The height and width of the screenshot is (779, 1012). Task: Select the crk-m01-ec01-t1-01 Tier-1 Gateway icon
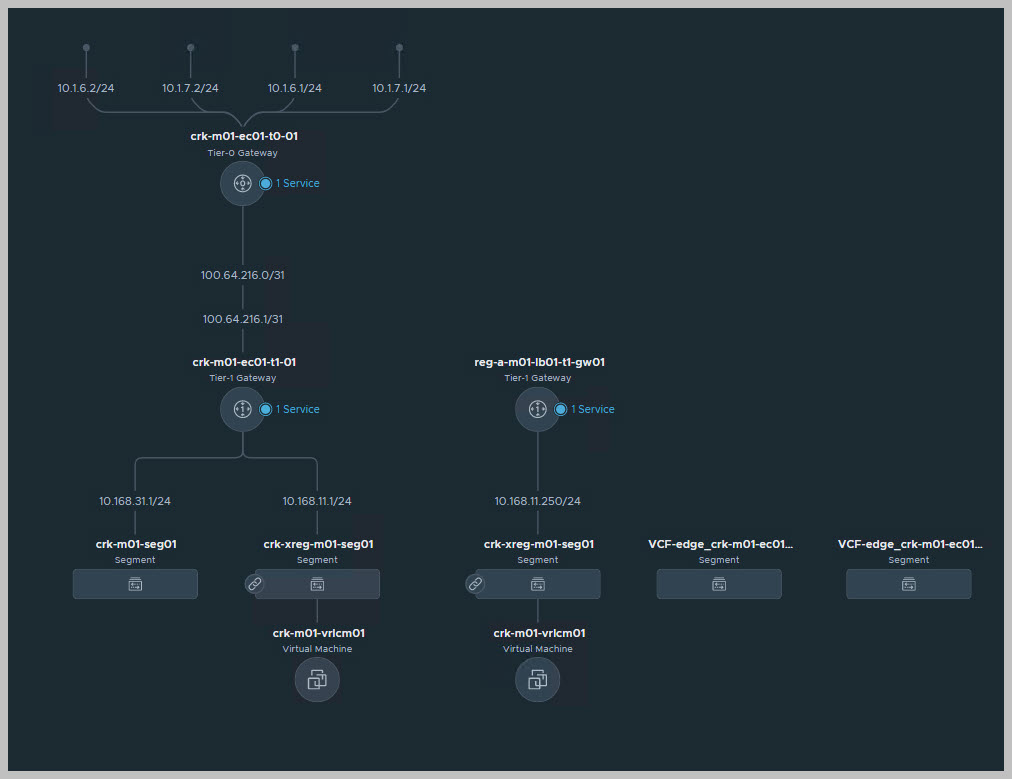(x=242, y=409)
